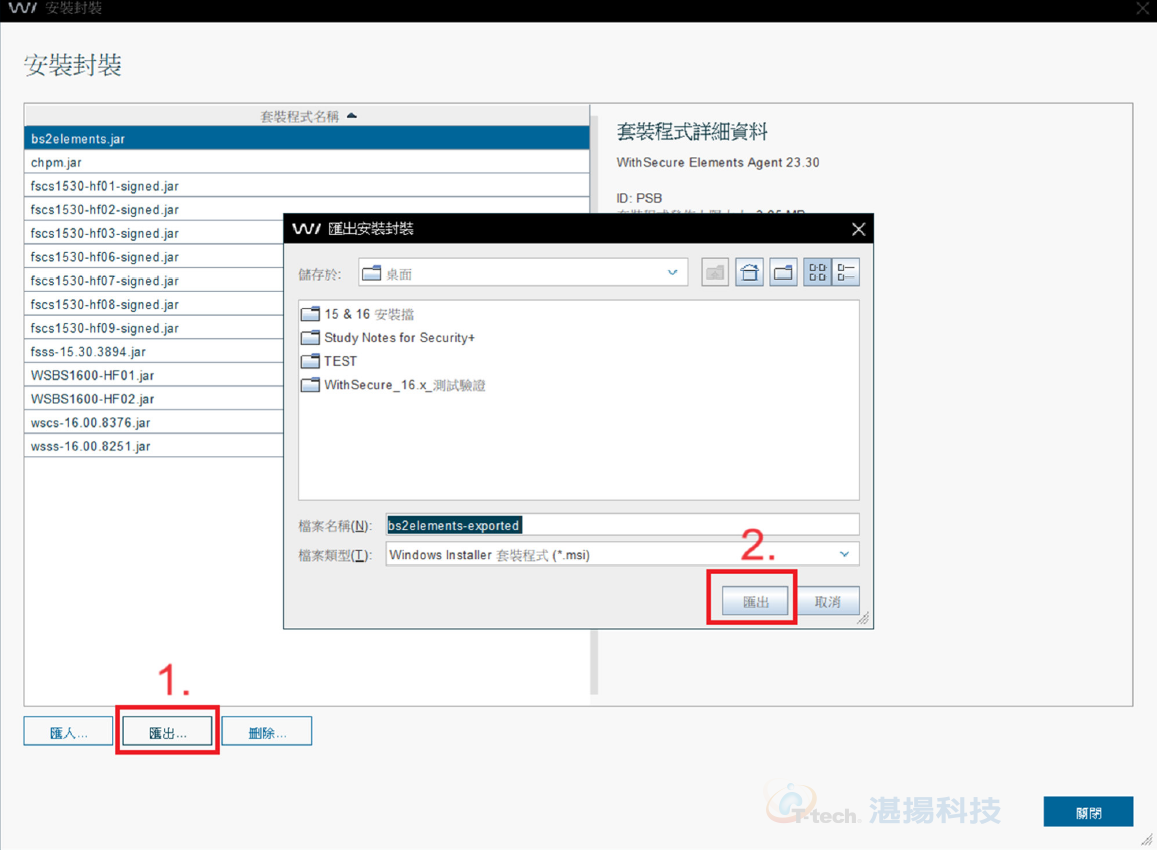Close the 匯出安裝封裝 dialog
The image size is (1157, 850).
(858, 229)
